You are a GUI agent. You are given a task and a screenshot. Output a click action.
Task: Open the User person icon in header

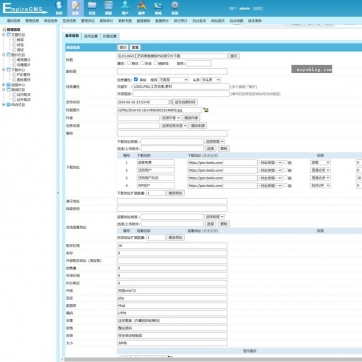coord(125,6)
